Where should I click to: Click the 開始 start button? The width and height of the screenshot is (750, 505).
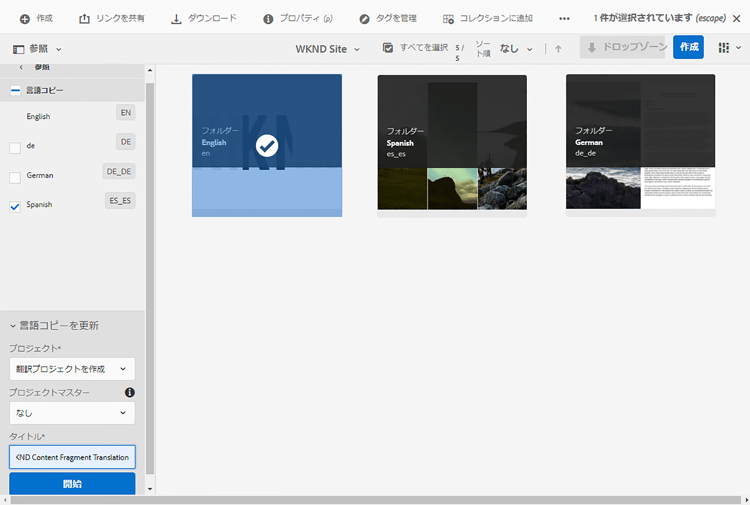point(72,483)
